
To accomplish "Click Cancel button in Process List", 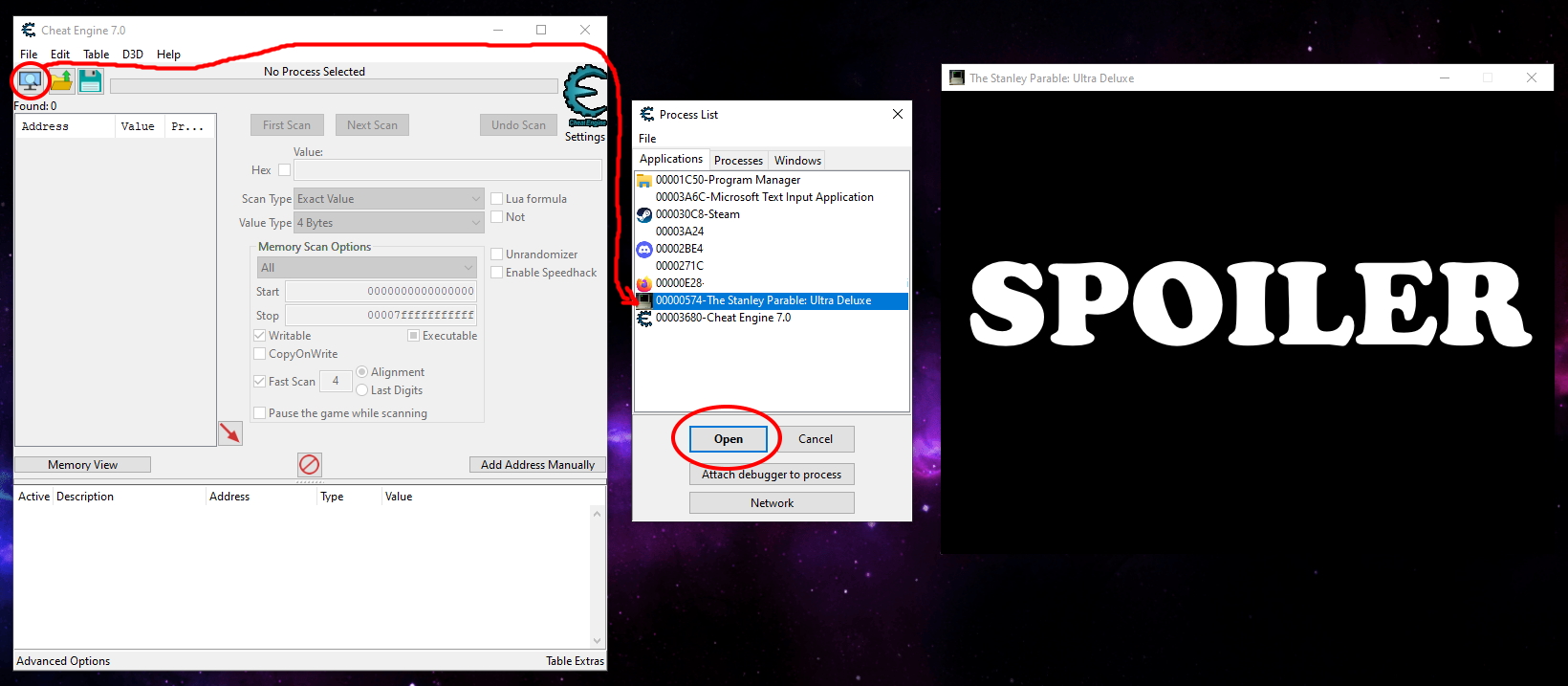I will [x=816, y=439].
